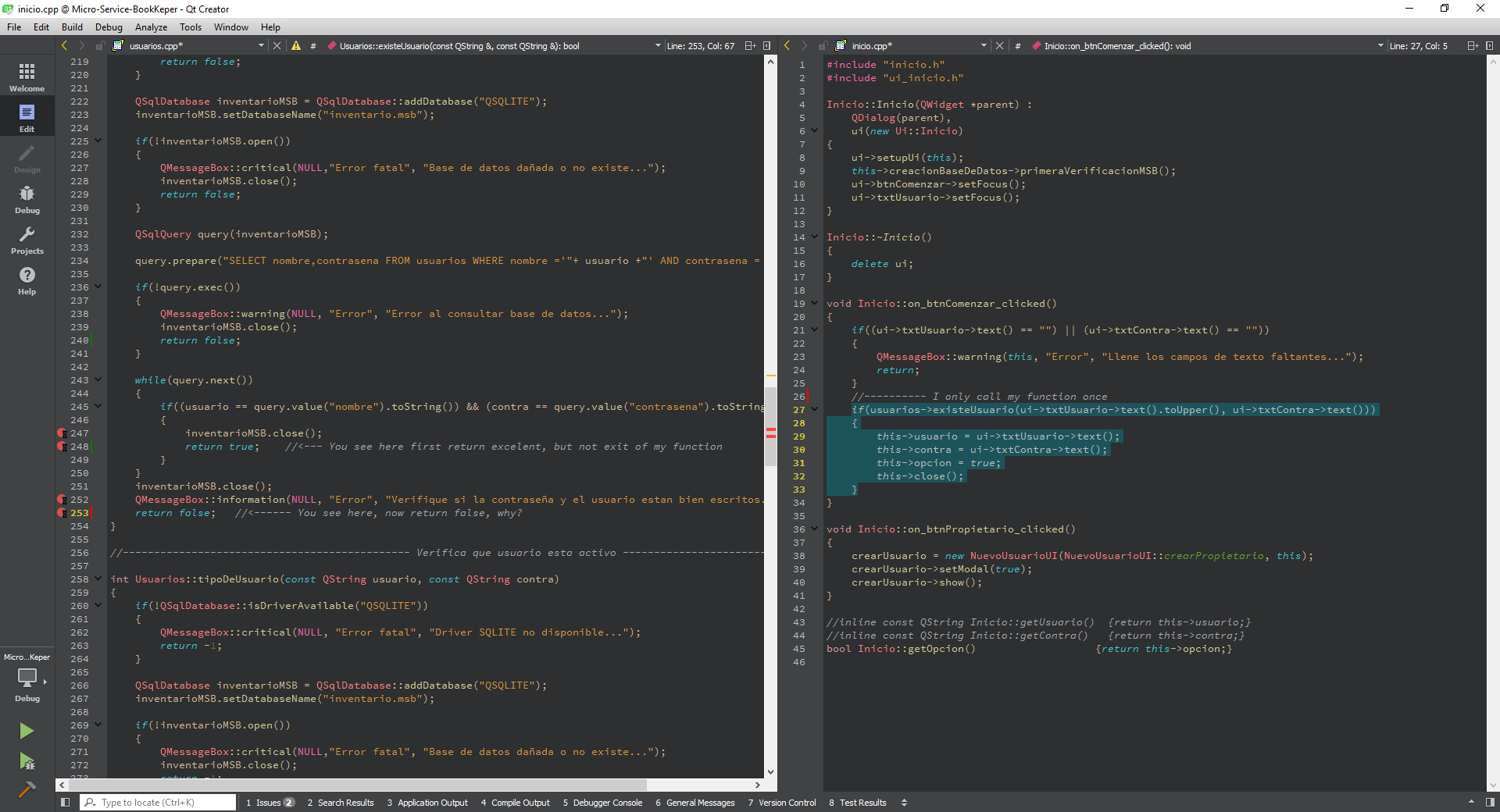Build the project with the hammer icon
1500x812 pixels.
[27, 789]
